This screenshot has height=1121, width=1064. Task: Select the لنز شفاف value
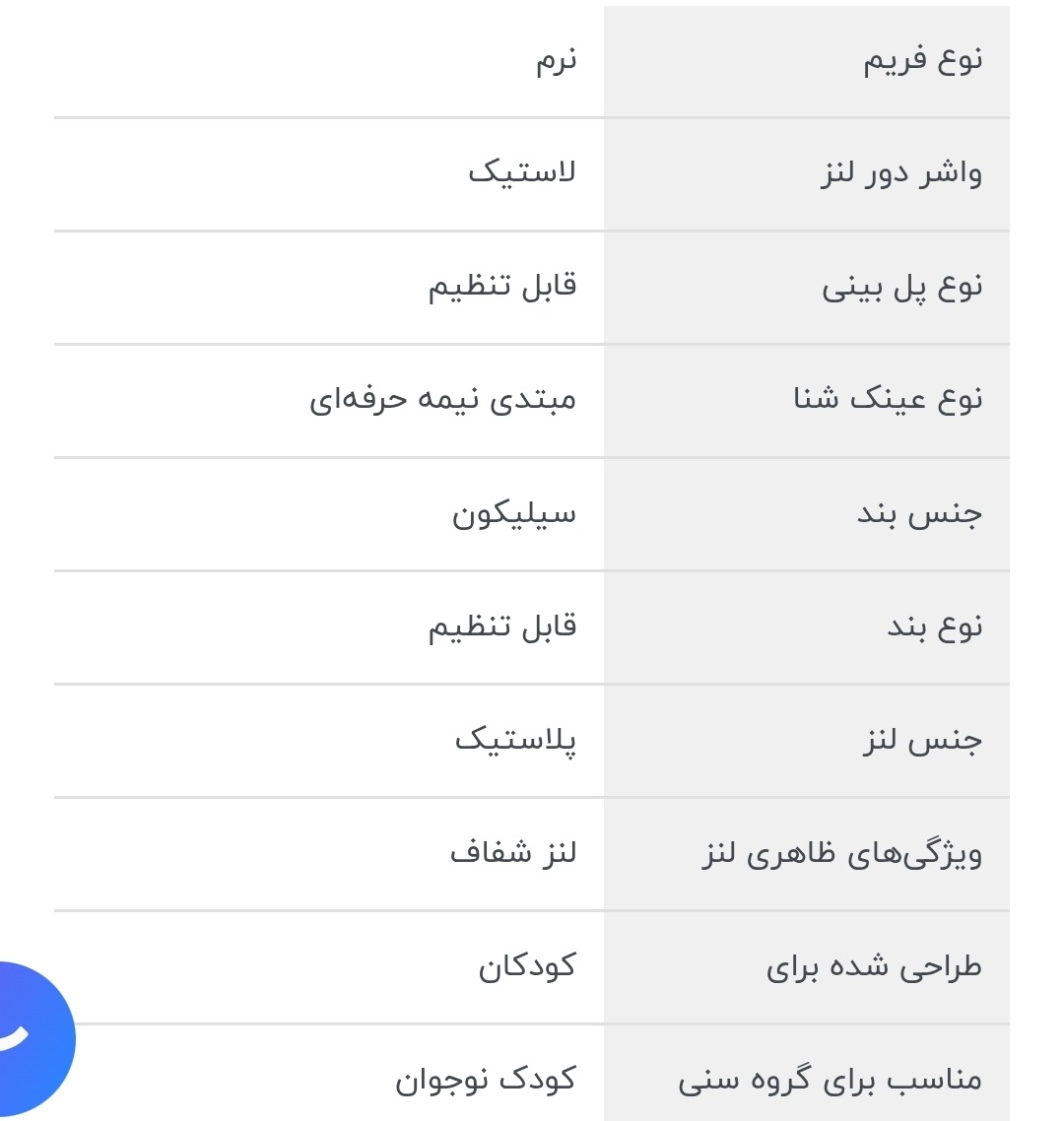point(512,853)
